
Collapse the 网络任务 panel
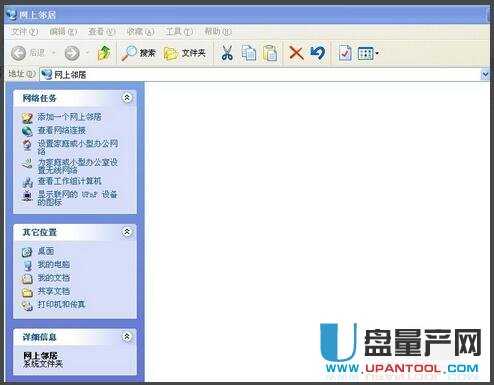click(x=127, y=98)
